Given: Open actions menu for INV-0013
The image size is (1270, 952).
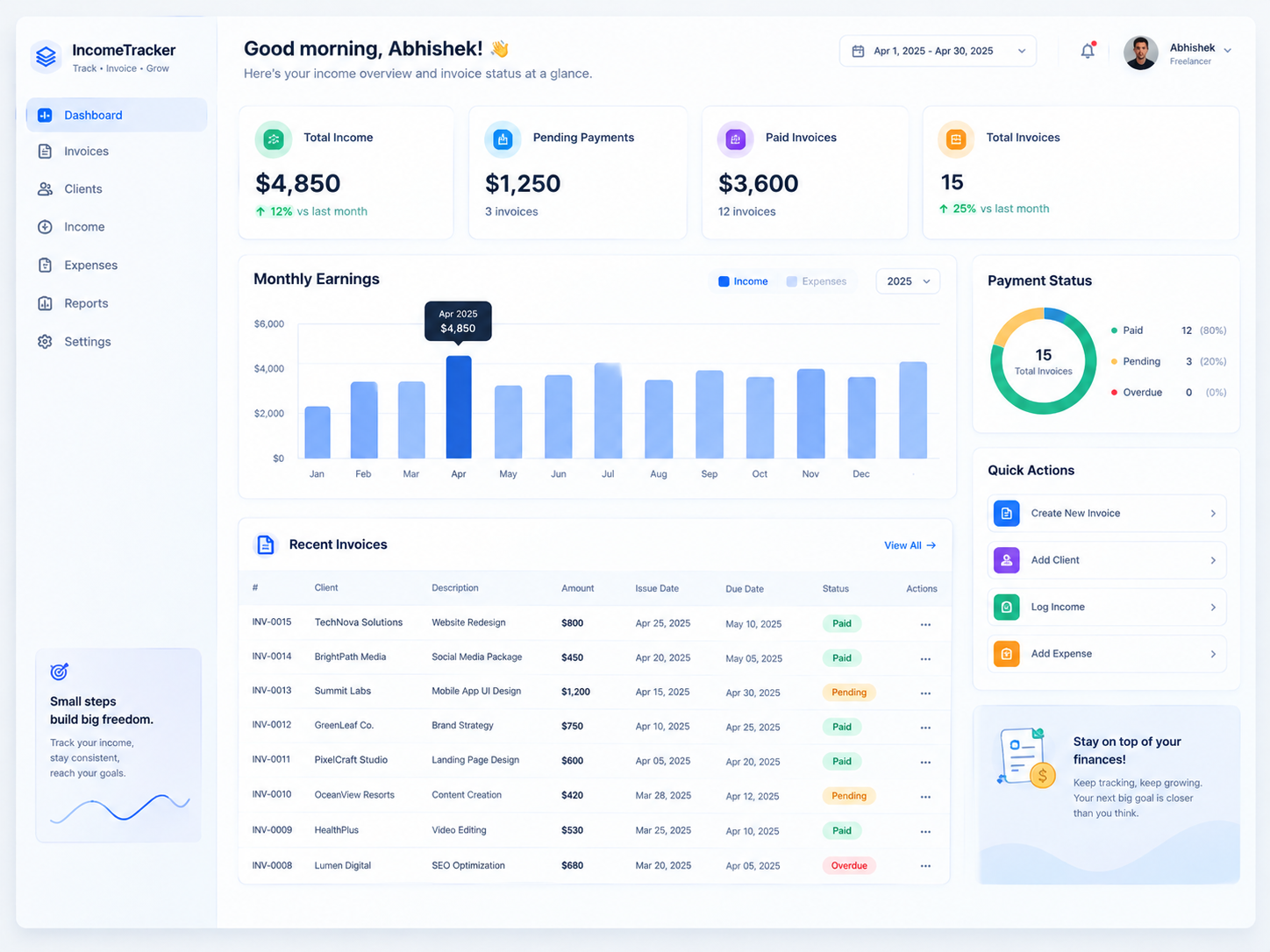Looking at the screenshot, I should coord(925,693).
